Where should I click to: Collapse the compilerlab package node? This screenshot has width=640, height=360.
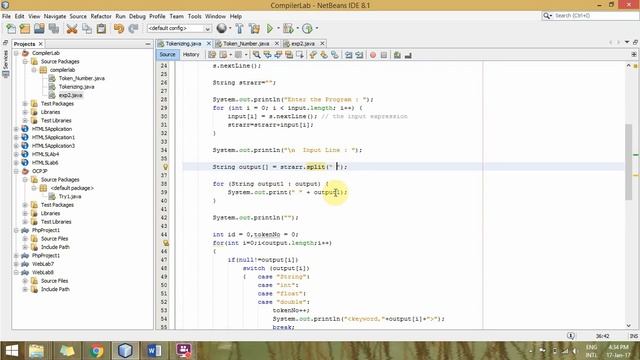coord(34,70)
